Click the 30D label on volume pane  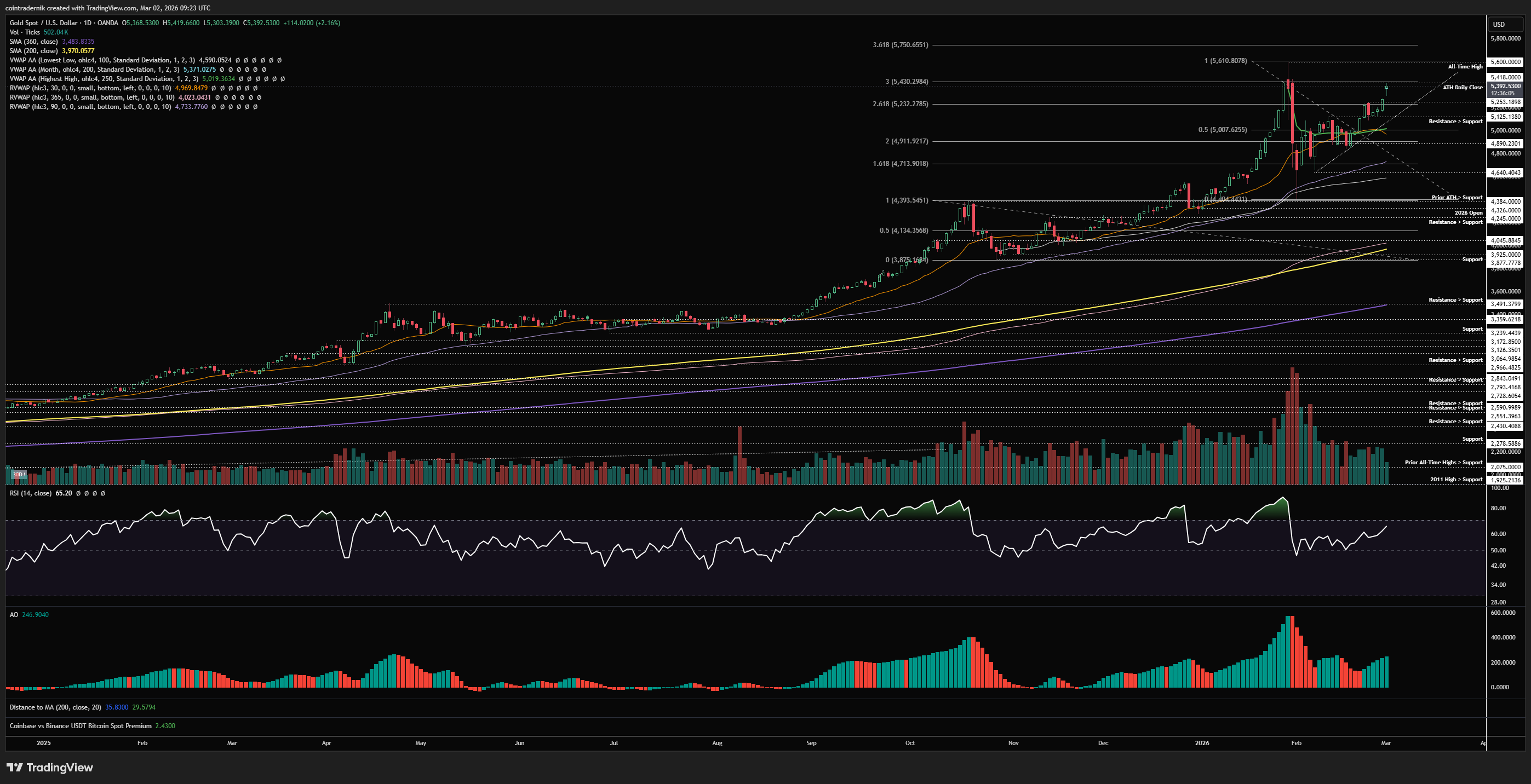click(x=19, y=474)
